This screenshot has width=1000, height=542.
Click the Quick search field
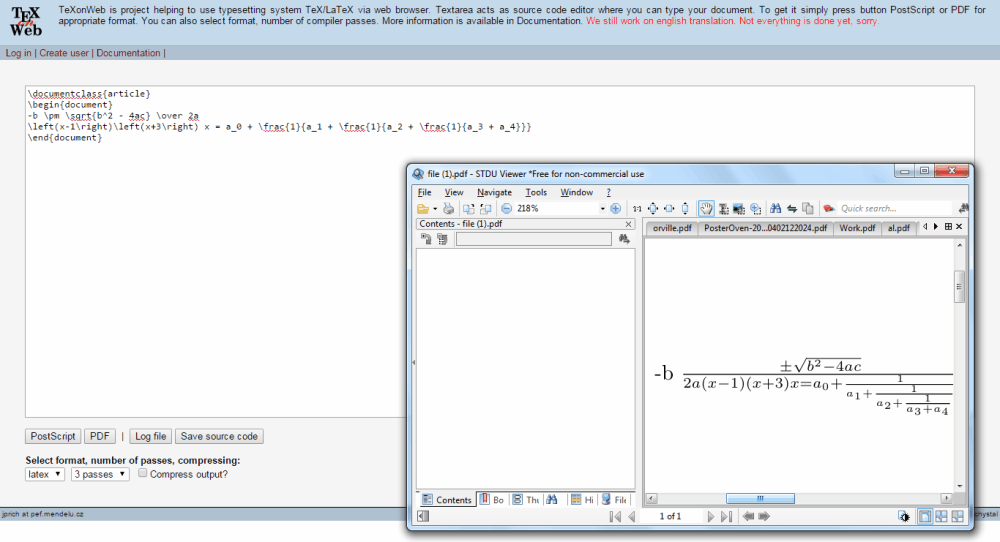coord(896,209)
